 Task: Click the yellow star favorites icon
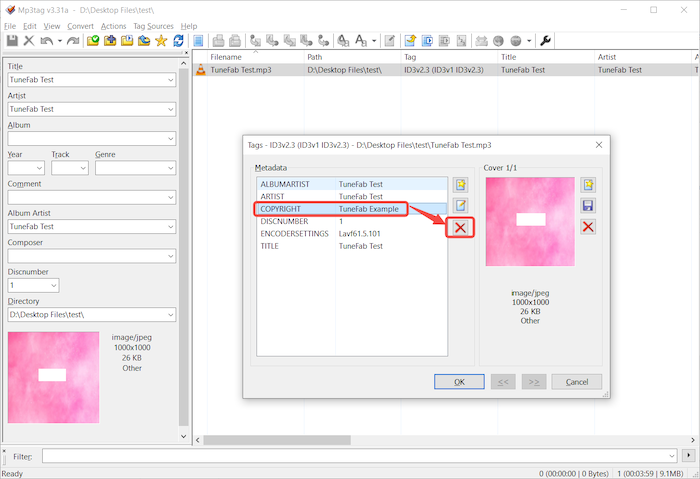(x=161, y=41)
